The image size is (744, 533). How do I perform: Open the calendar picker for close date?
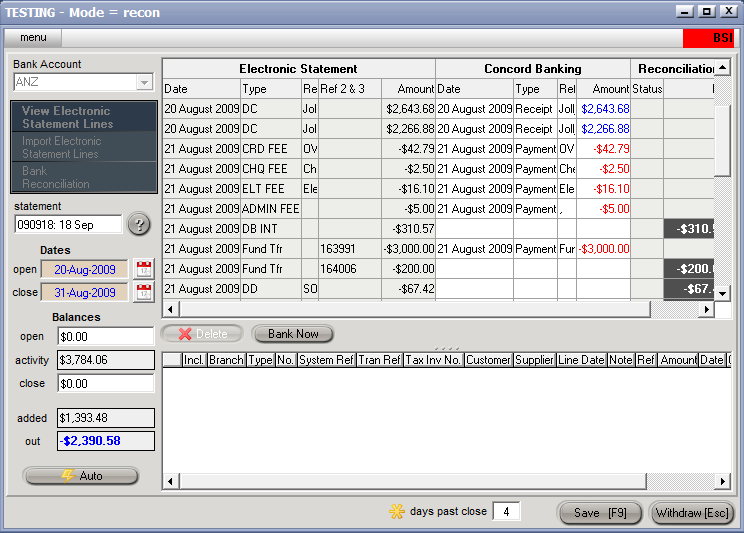click(144, 292)
